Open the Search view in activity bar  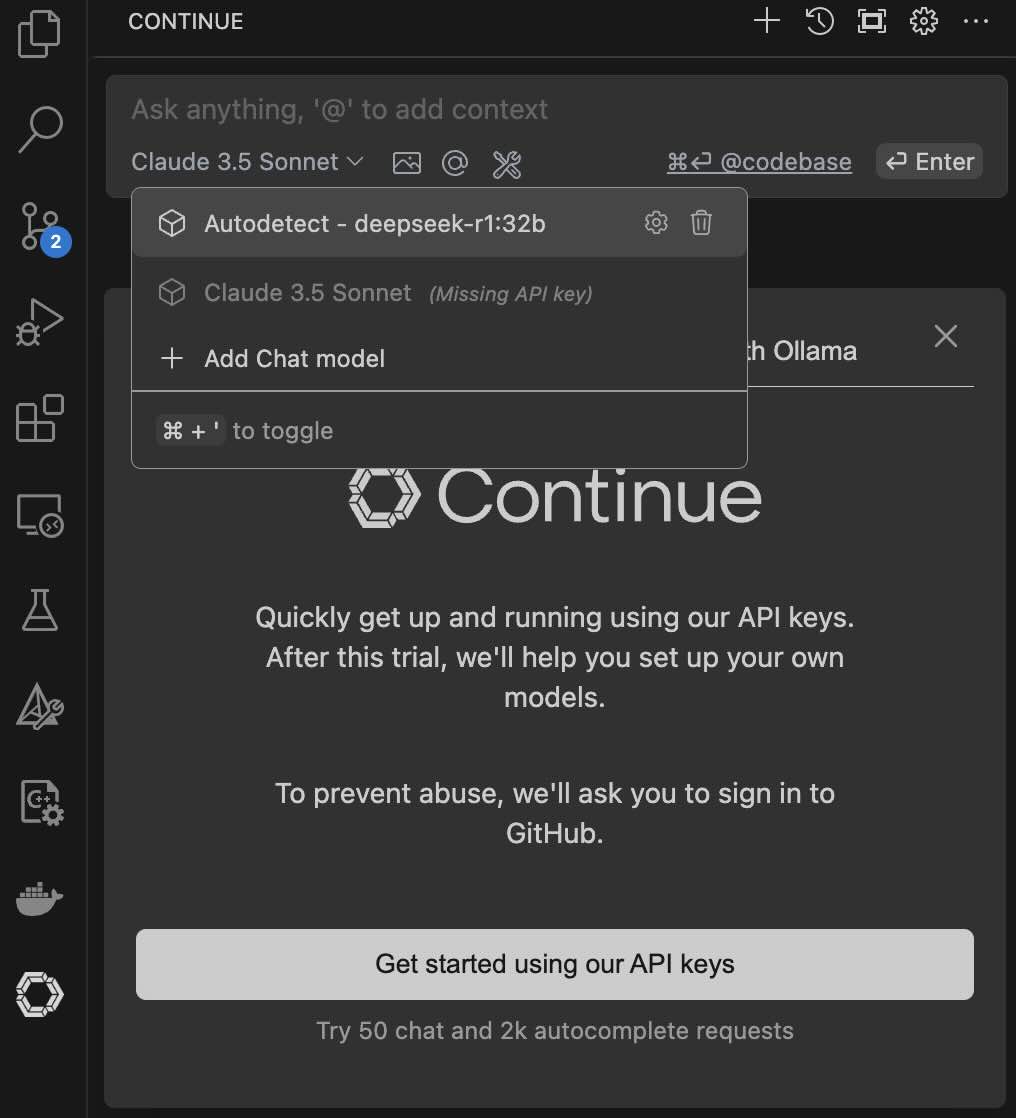click(x=40, y=129)
